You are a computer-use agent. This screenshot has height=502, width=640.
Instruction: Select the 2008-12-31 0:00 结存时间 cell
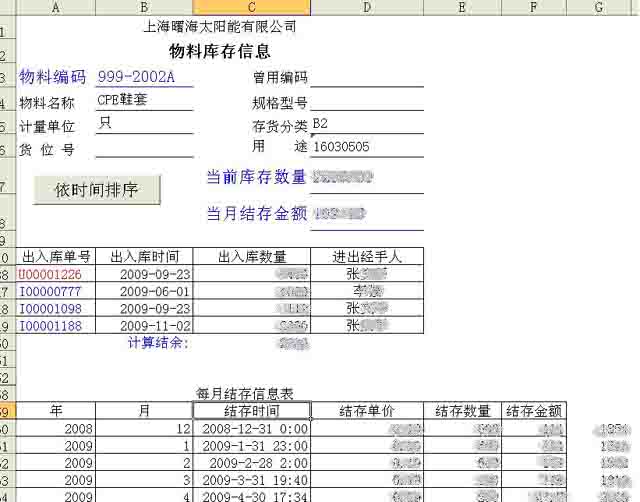coord(251,428)
